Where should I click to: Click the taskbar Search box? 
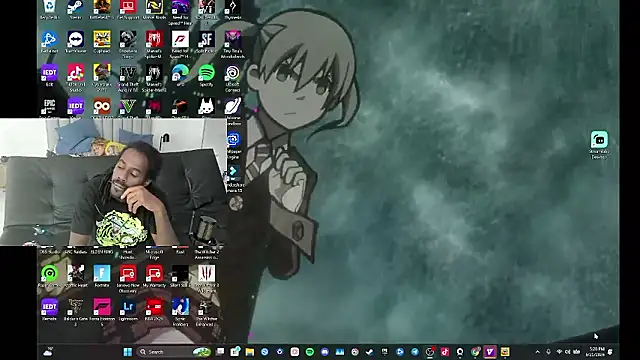tap(174, 352)
